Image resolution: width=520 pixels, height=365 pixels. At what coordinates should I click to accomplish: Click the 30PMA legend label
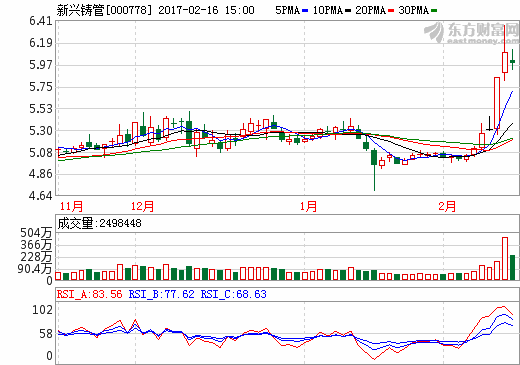pos(413,10)
